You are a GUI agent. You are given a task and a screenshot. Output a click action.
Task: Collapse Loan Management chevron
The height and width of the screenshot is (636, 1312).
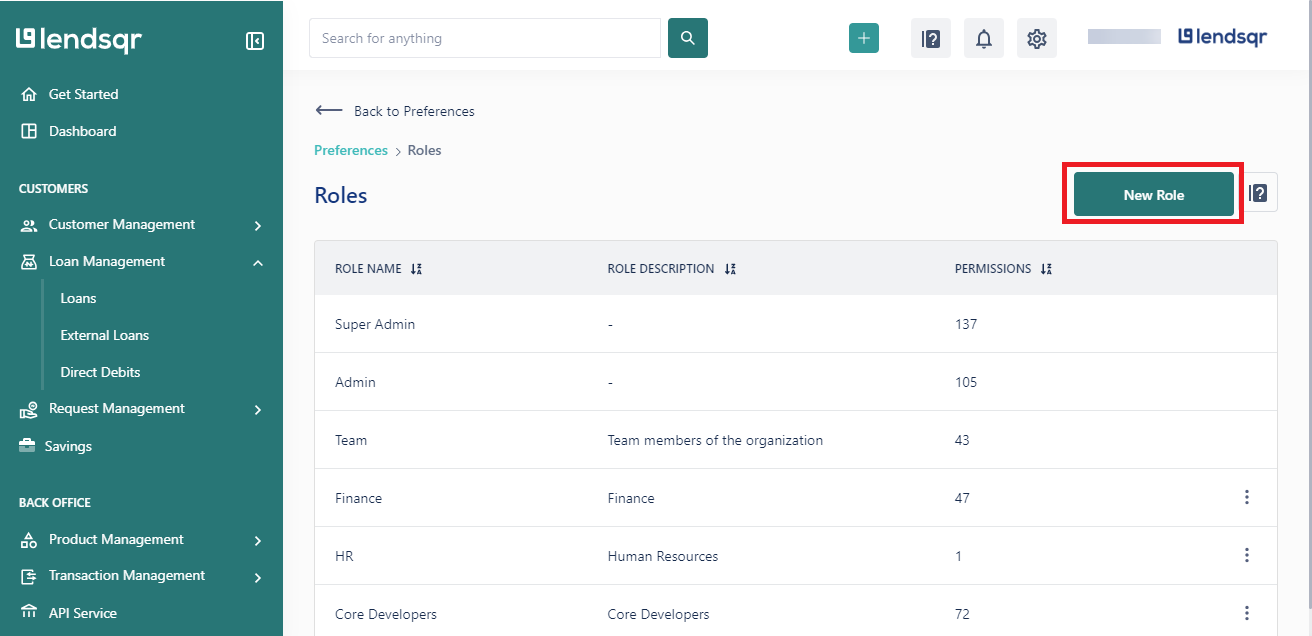[258, 263]
